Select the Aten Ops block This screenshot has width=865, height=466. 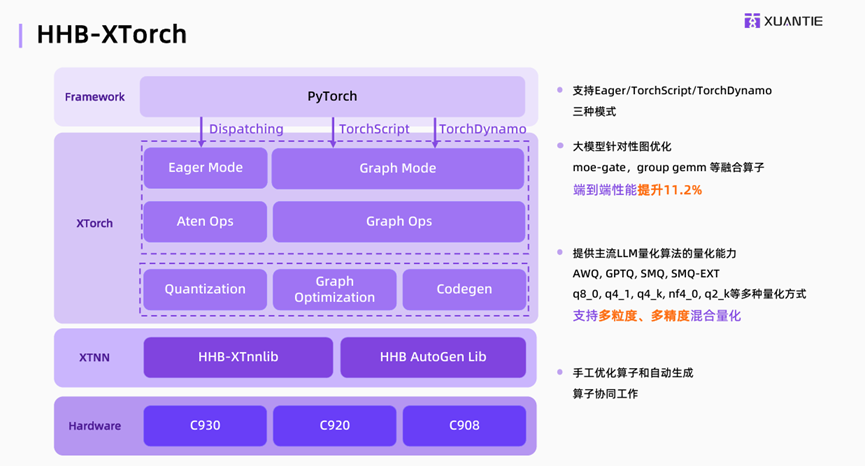pyautogui.click(x=205, y=222)
